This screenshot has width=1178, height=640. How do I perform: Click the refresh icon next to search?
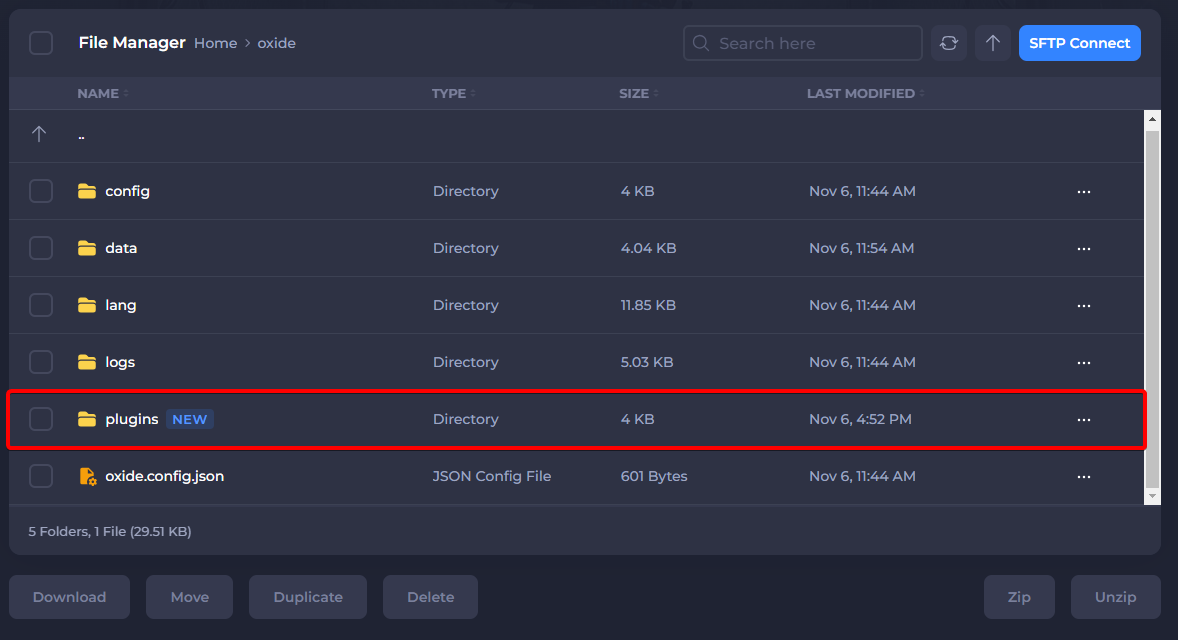pos(949,43)
